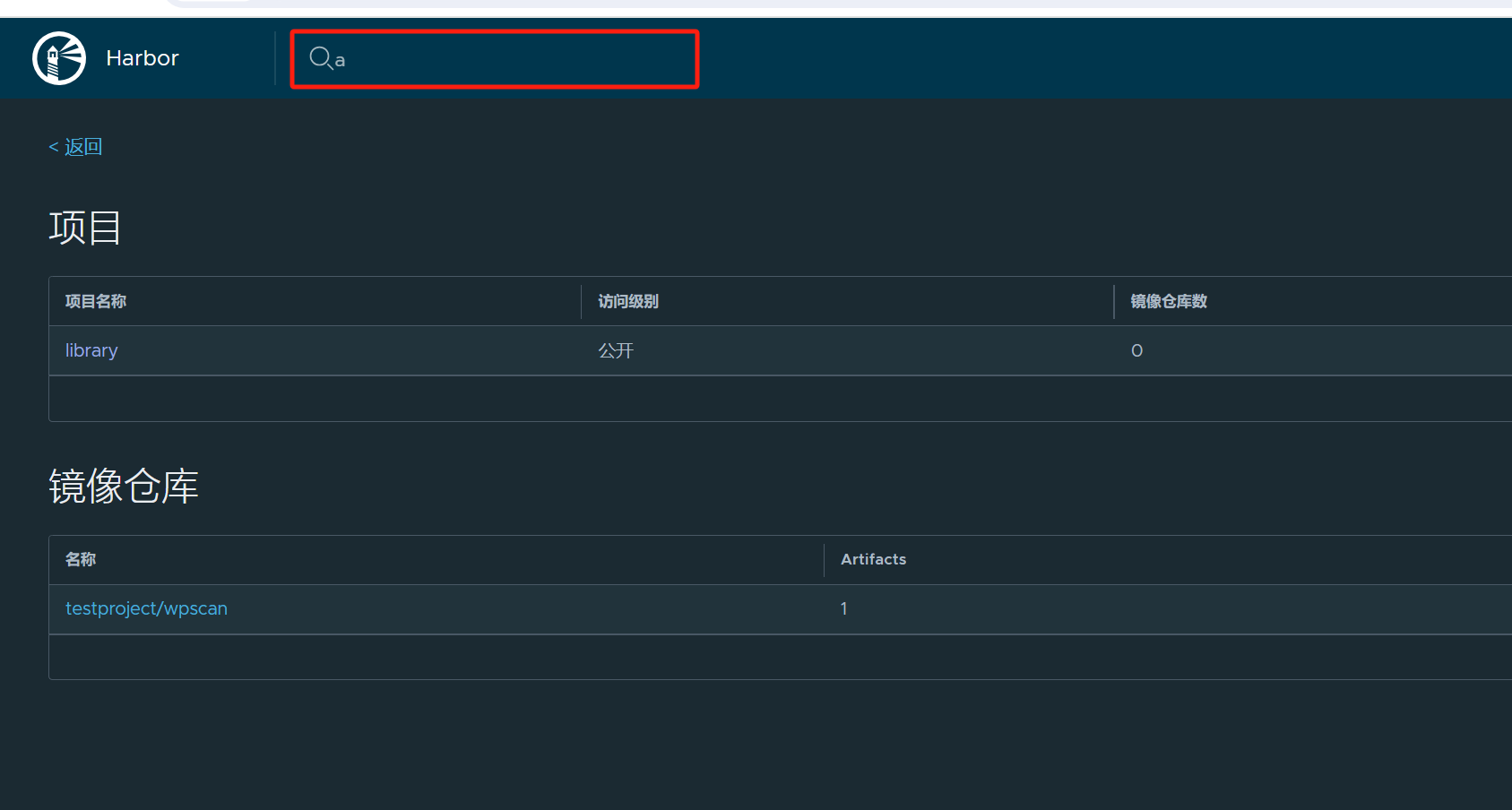Image resolution: width=1512 pixels, height=810 pixels.
Task: Select the 公开 access level cell for library
Action: click(x=616, y=350)
